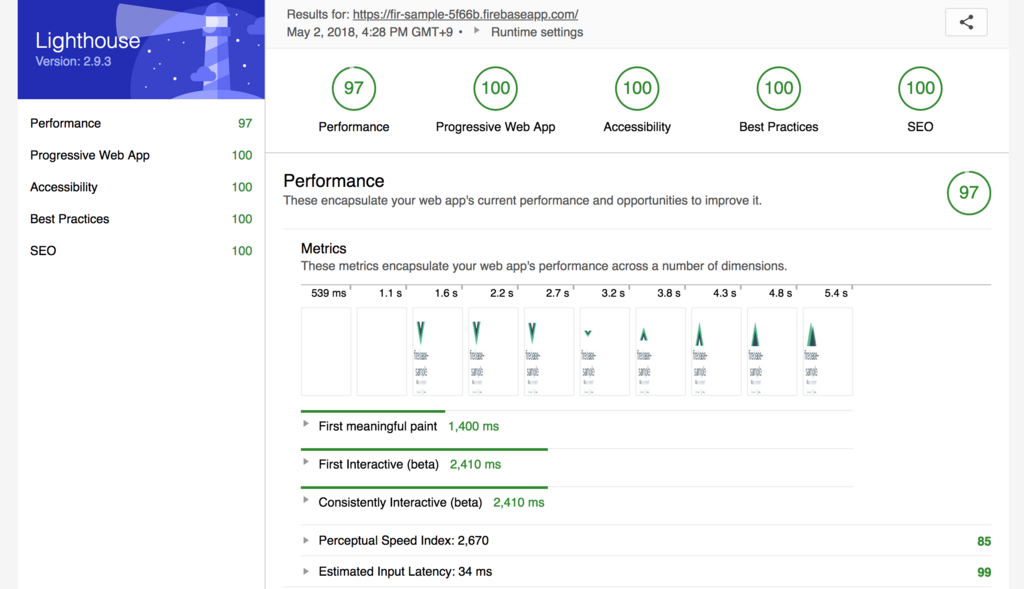Click the First Interactive progress bar
Image resolution: width=1024 pixels, height=589 pixels.
(424, 449)
